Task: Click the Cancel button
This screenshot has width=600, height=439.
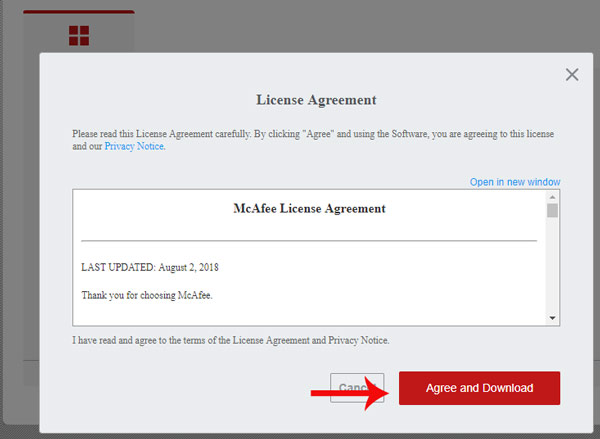Action: [x=357, y=388]
